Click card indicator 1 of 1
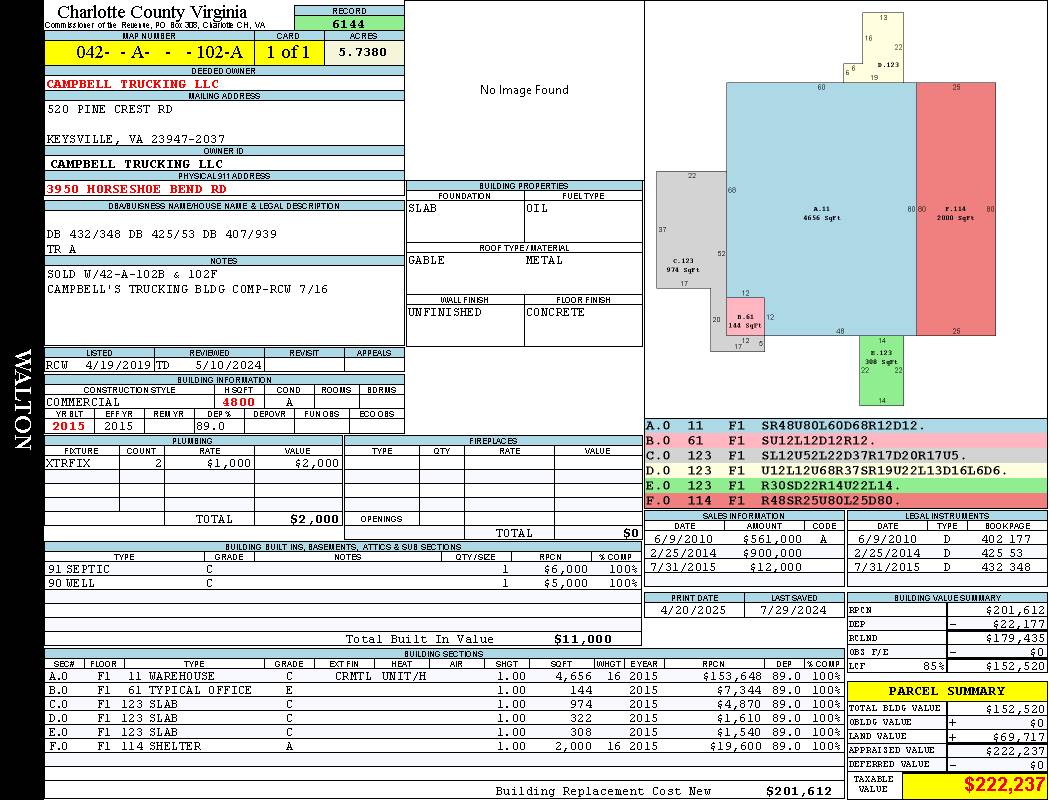 (x=289, y=52)
